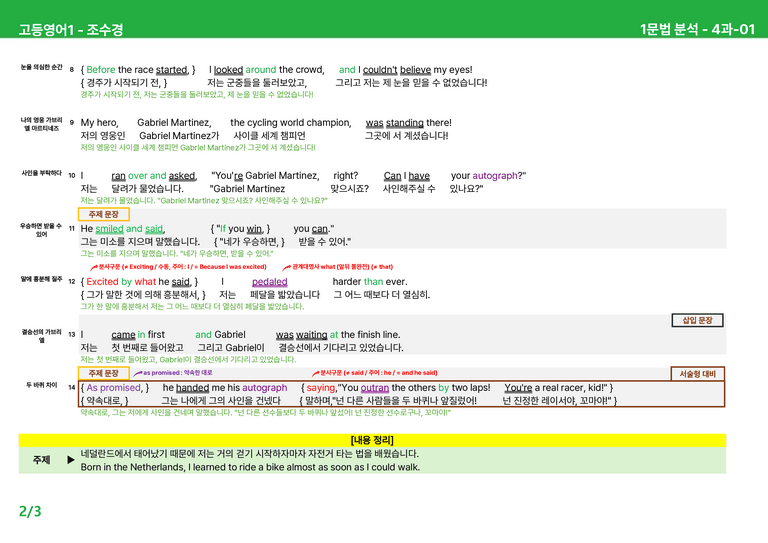768x543 pixels.
Task: Click the green word Before in sentence 8
Action: pyautogui.click(x=101, y=70)
